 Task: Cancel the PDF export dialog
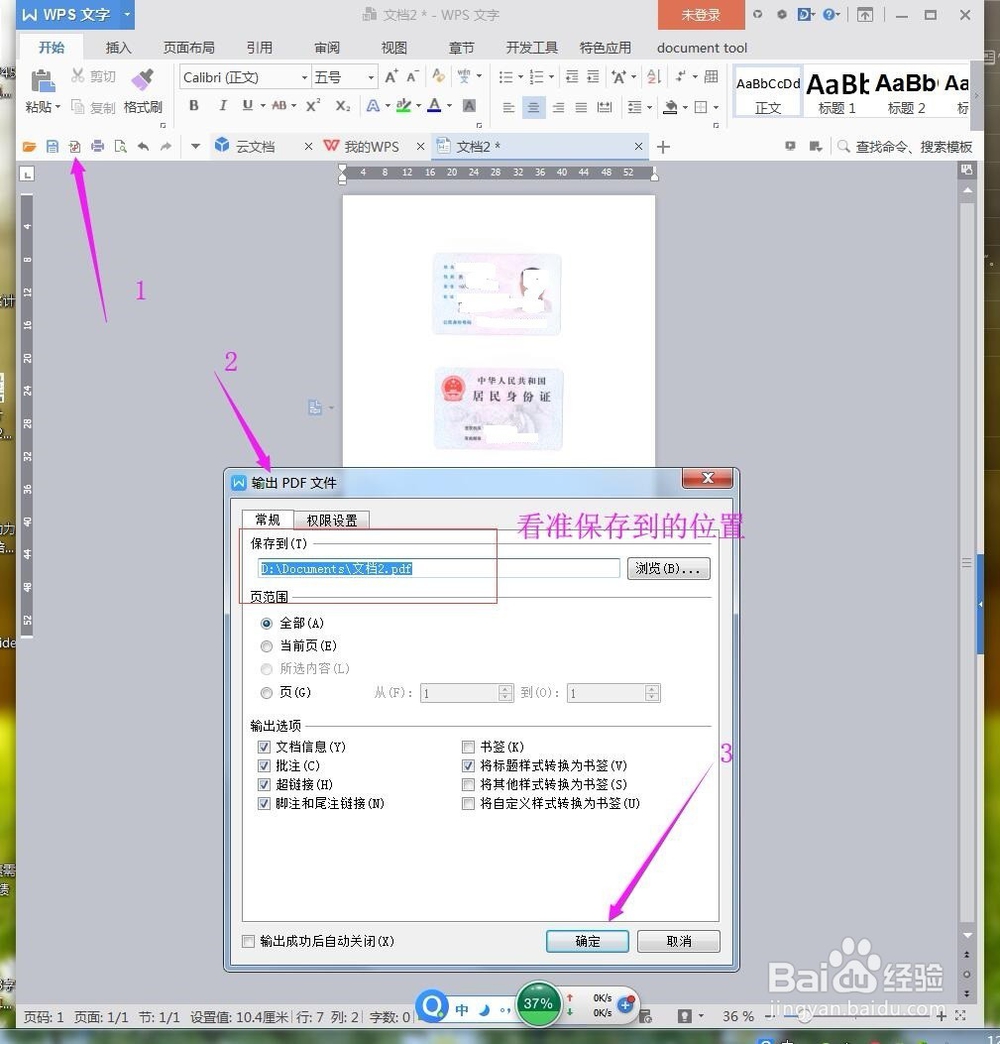678,941
